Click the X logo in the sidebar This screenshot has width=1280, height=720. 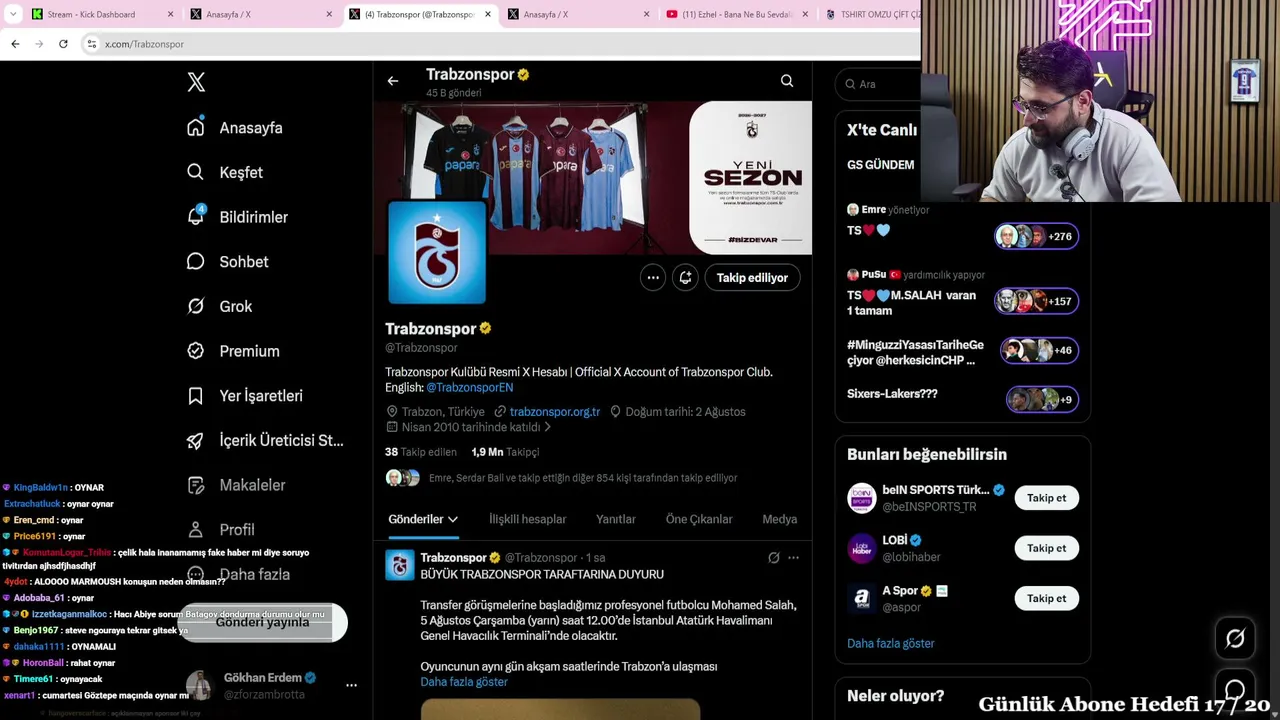coord(196,83)
